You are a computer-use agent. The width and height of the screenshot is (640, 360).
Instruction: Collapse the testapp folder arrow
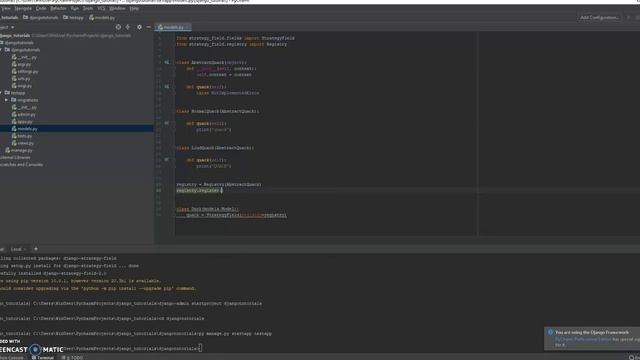[x=1, y=93]
